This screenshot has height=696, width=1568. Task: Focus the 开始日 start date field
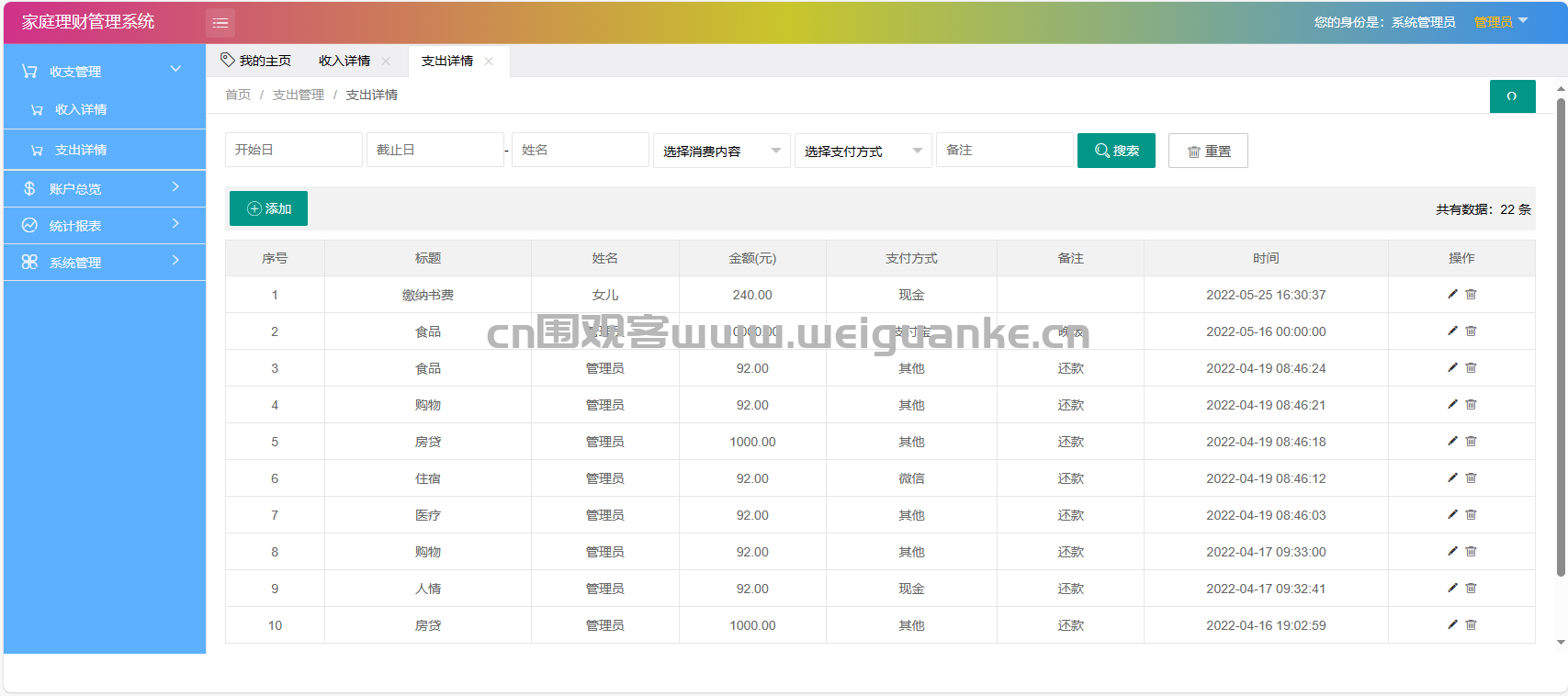(294, 150)
